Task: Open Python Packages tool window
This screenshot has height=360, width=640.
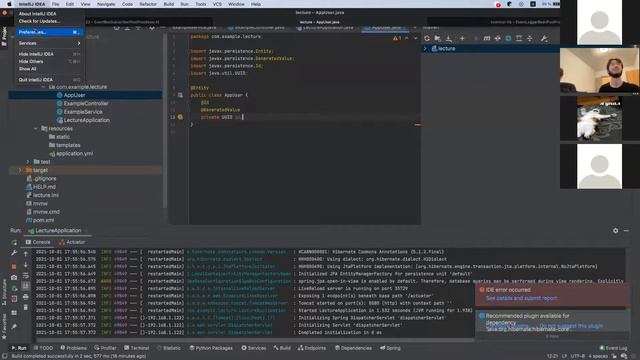Action: tap(211, 348)
